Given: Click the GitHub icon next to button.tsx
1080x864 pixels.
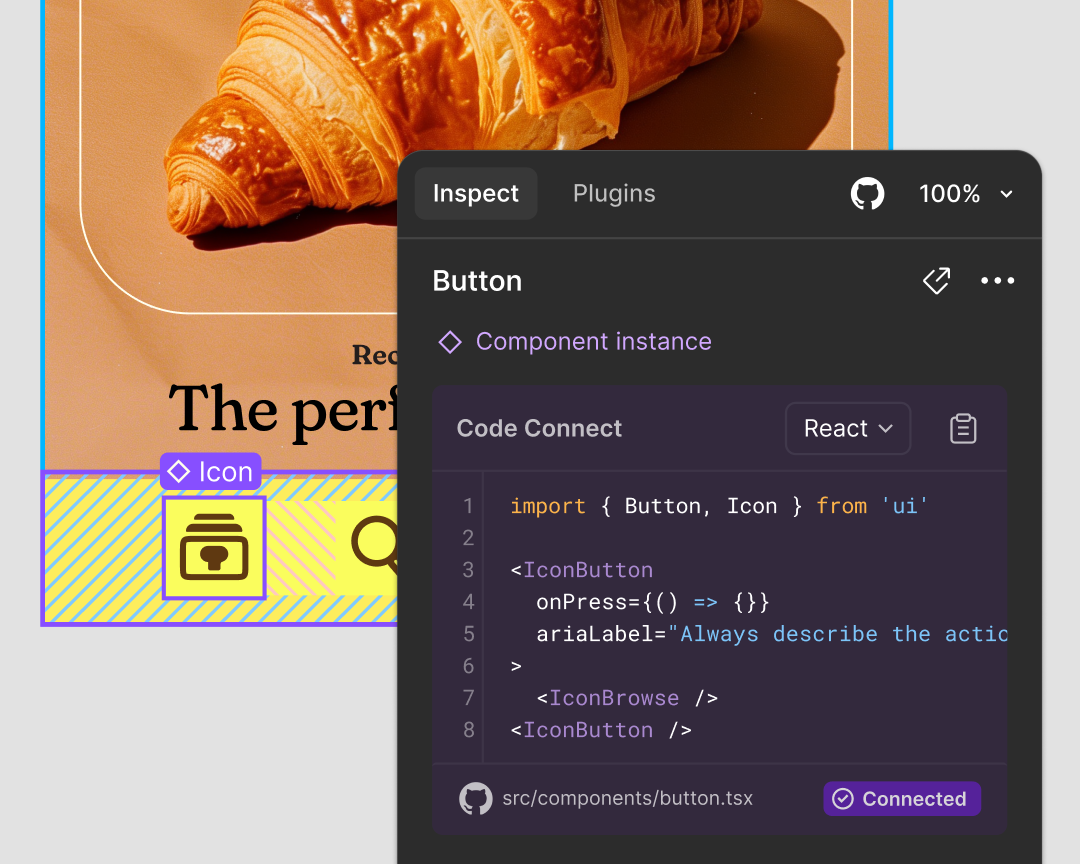Looking at the screenshot, I should 476,798.
